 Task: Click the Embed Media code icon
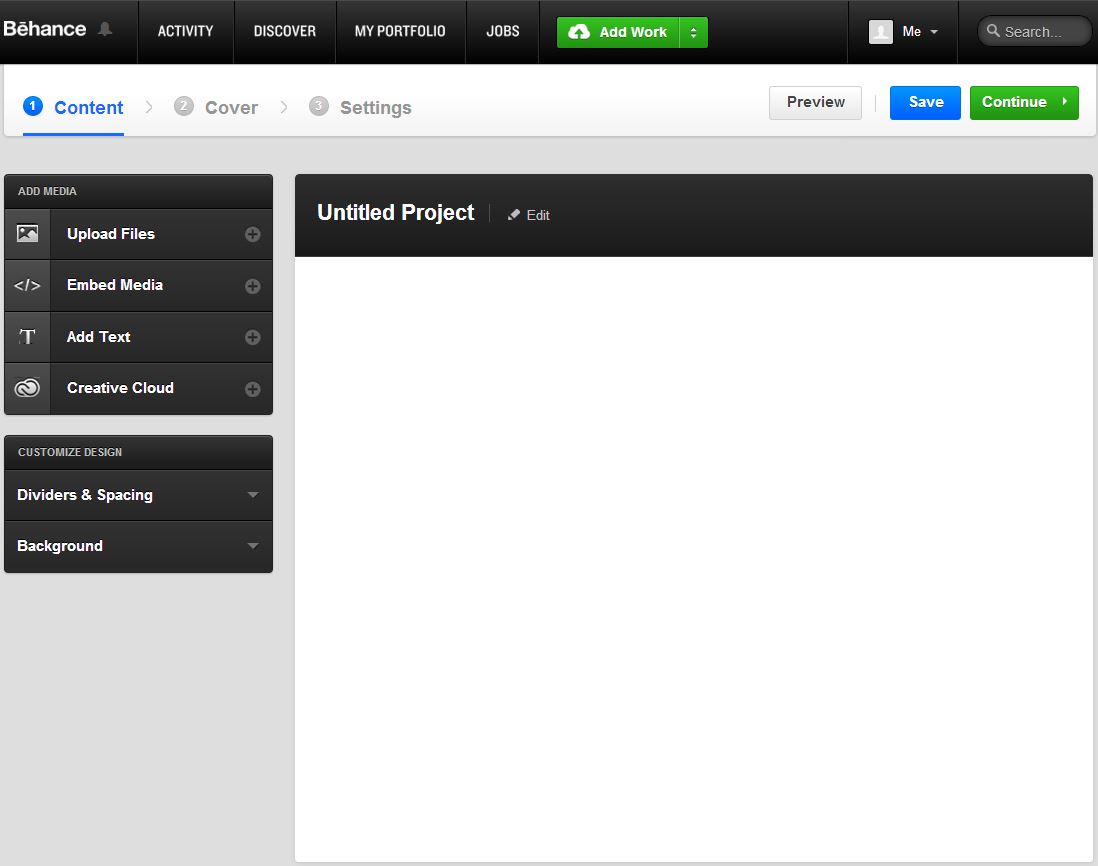(x=27, y=286)
